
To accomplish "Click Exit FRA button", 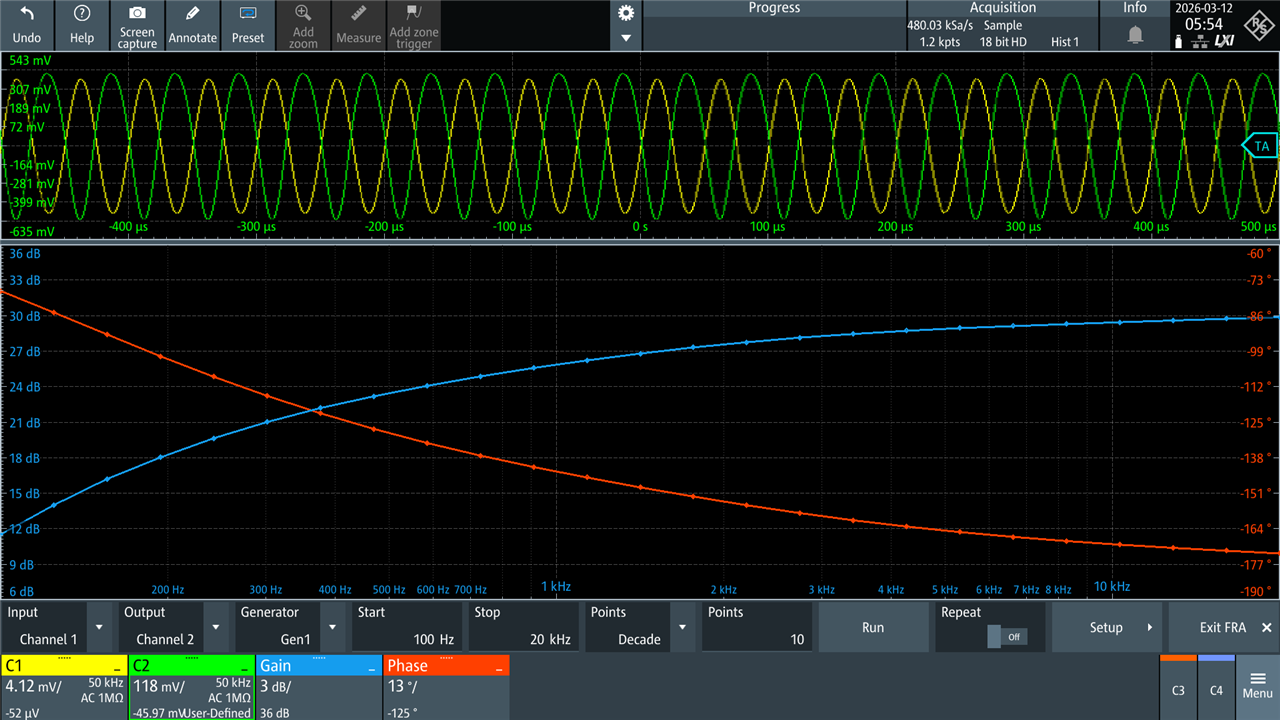I will [x=1224, y=627].
